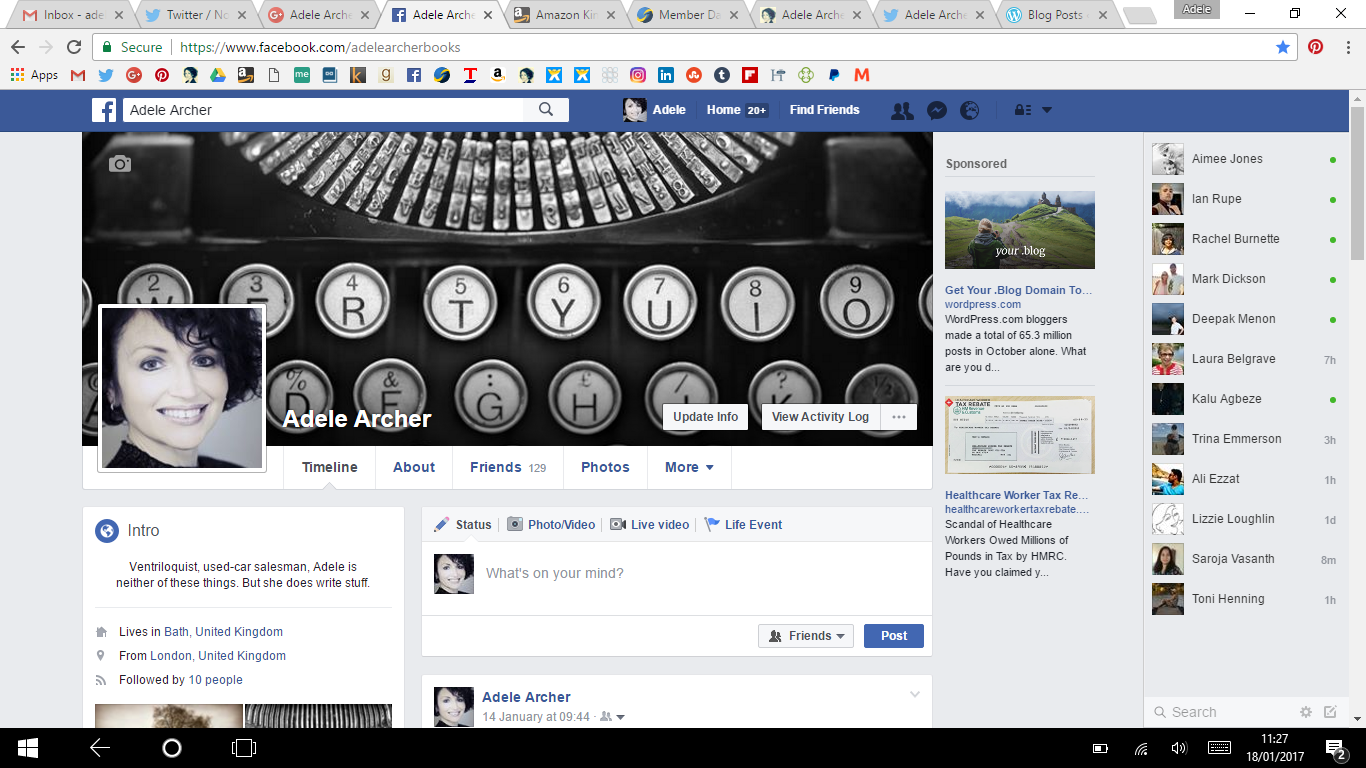This screenshot has height=768, width=1366.
Task: Click the search magnifier button
Action: point(546,110)
